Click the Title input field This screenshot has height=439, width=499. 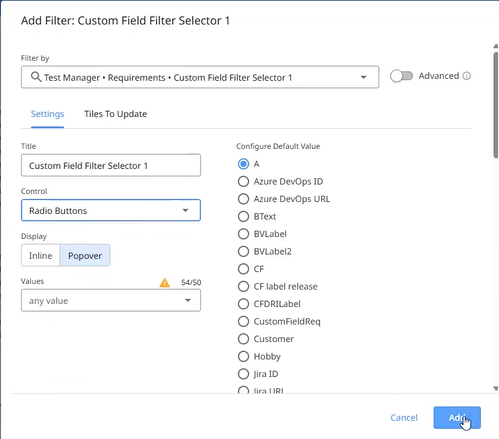111,165
